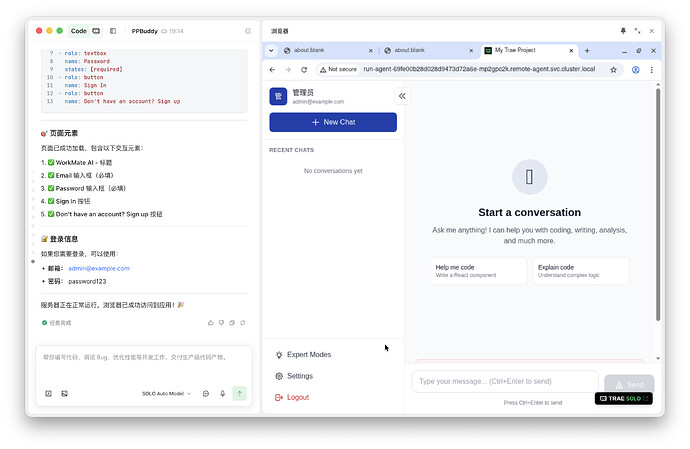
Task: Start a New Chat
Action: pyautogui.click(x=333, y=122)
